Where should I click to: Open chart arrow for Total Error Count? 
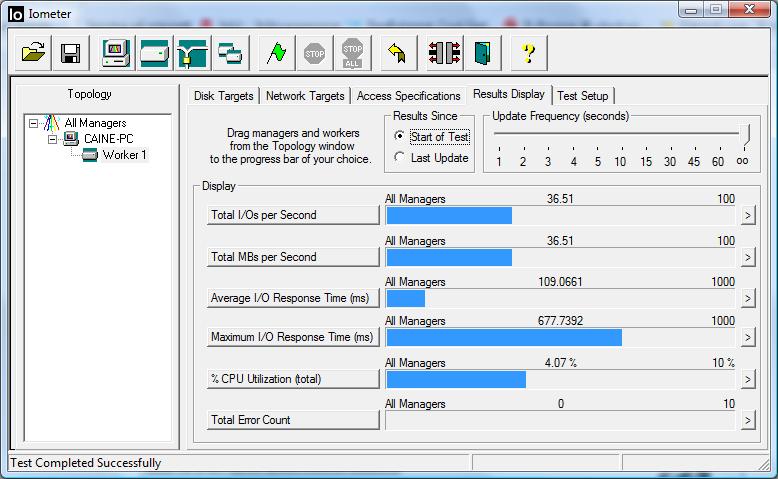pos(748,421)
